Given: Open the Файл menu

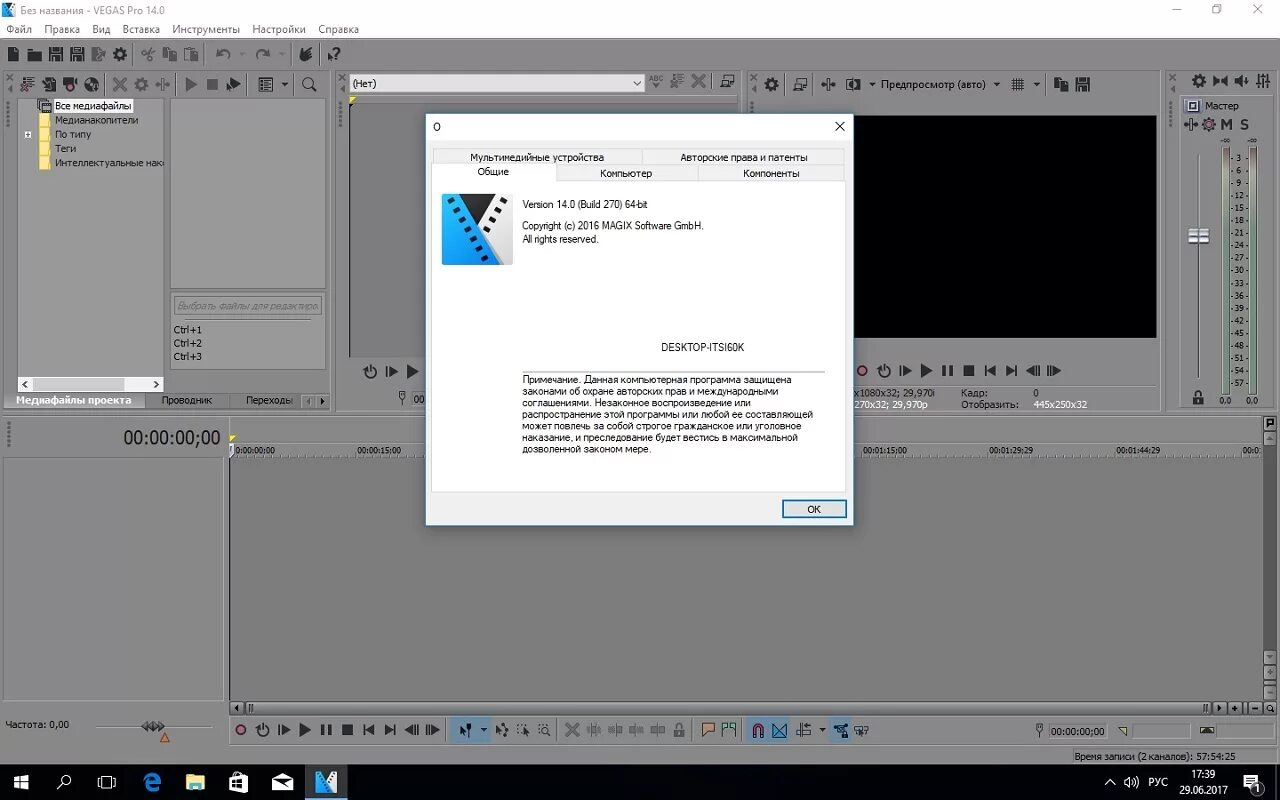Looking at the screenshot, I should click(x=19, y=29).
